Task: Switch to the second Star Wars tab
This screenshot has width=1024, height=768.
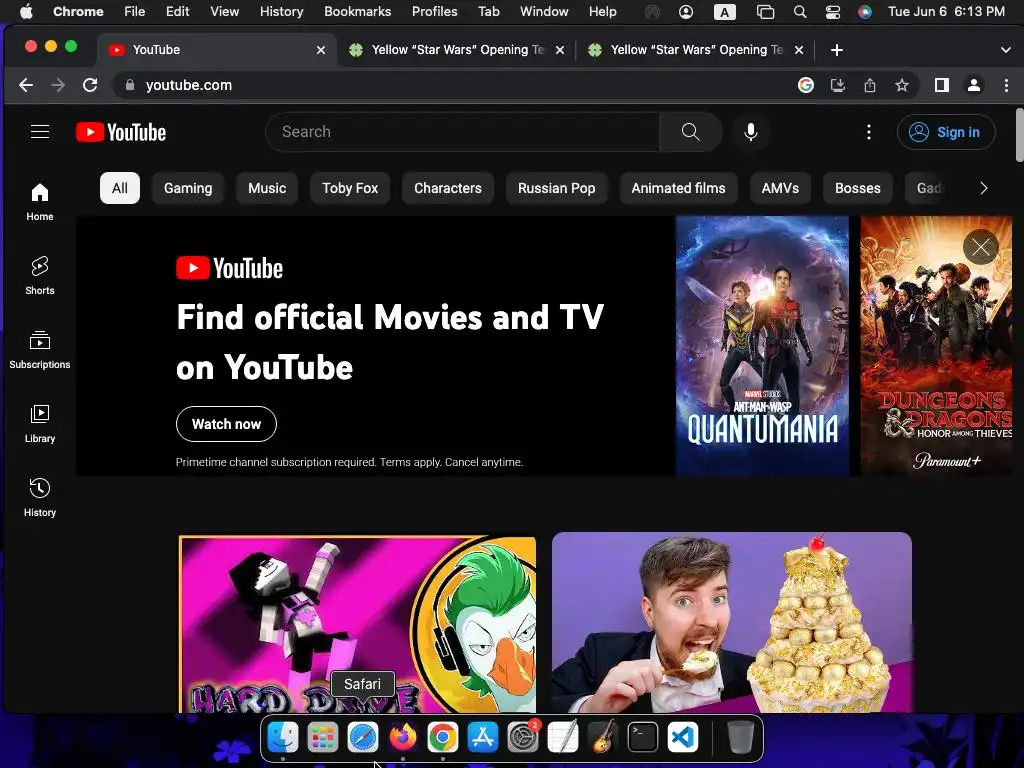Action: tap(696, 50)
